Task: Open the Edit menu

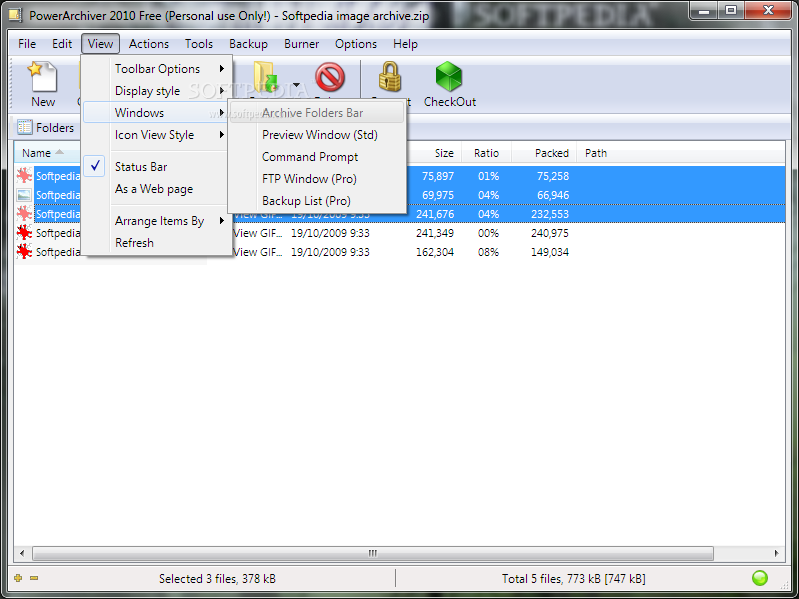Action: tap(62, 44)
